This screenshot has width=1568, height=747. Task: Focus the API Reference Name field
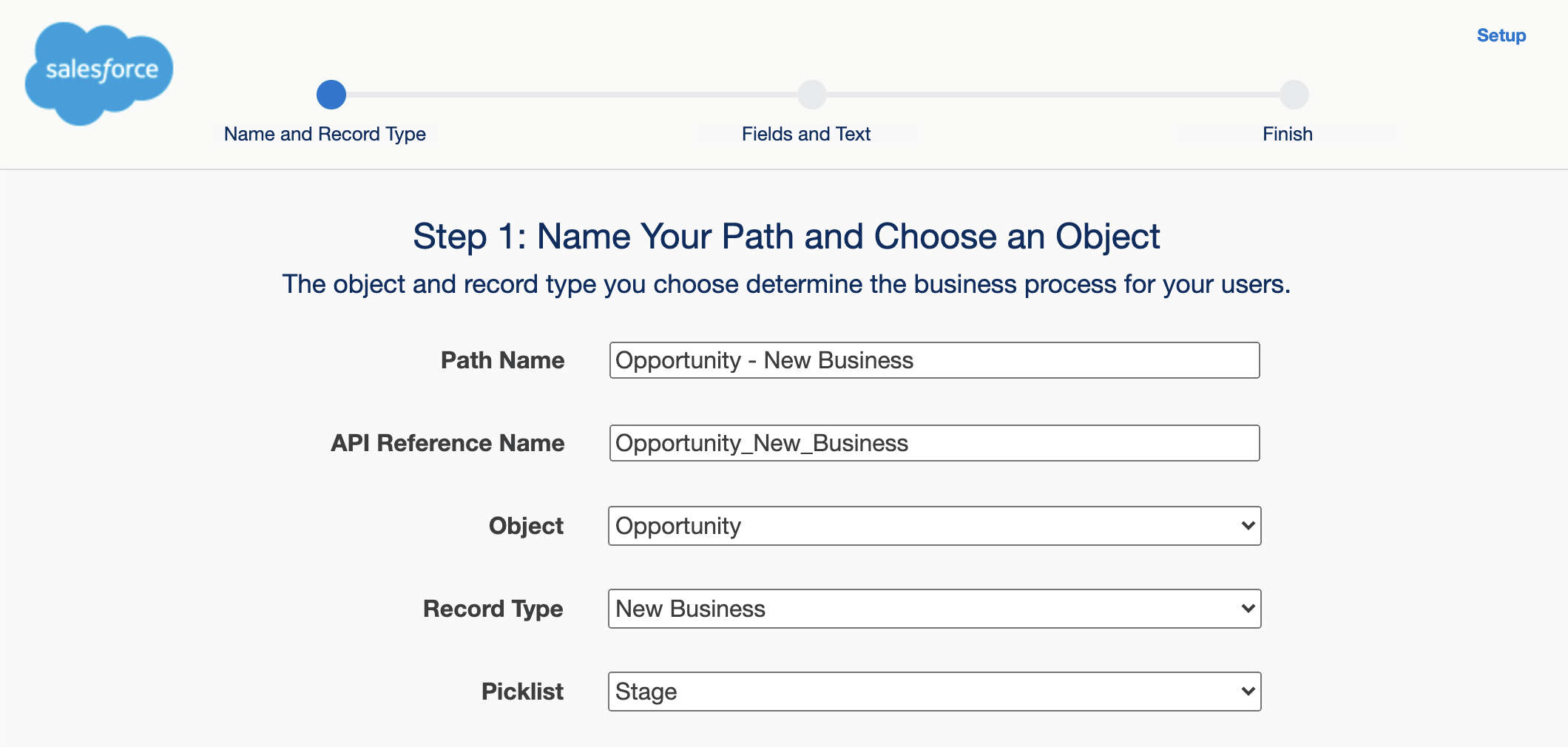point(935,443)
